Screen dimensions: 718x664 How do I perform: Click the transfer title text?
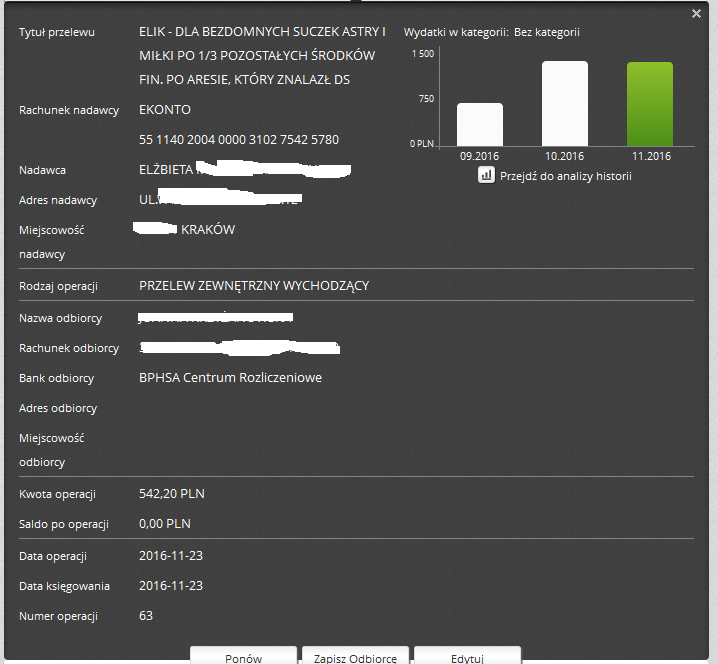pyautogui.click(x=262, y=56)
